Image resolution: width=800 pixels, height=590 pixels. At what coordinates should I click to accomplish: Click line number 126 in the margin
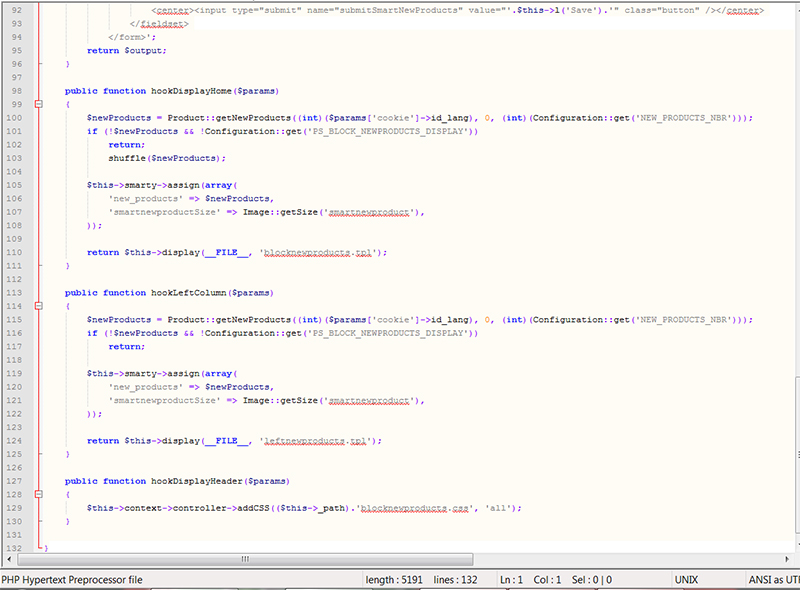tap(14, 468)
